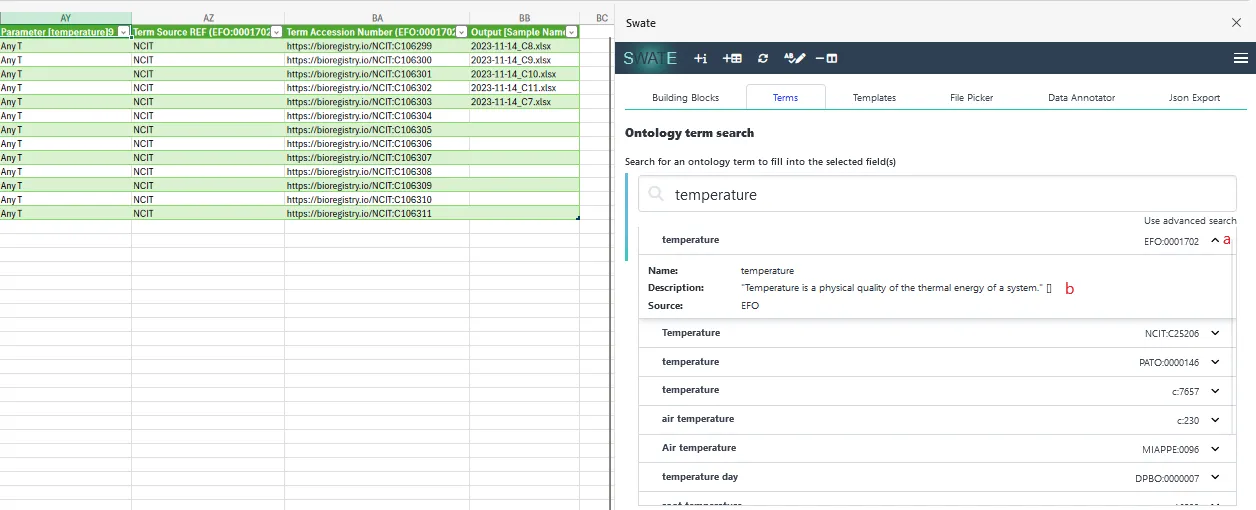Viewport: 1256px width, 510px height.
Task: Click cell 2023-11-14_C10.xlsx
Action: point(525,74)
